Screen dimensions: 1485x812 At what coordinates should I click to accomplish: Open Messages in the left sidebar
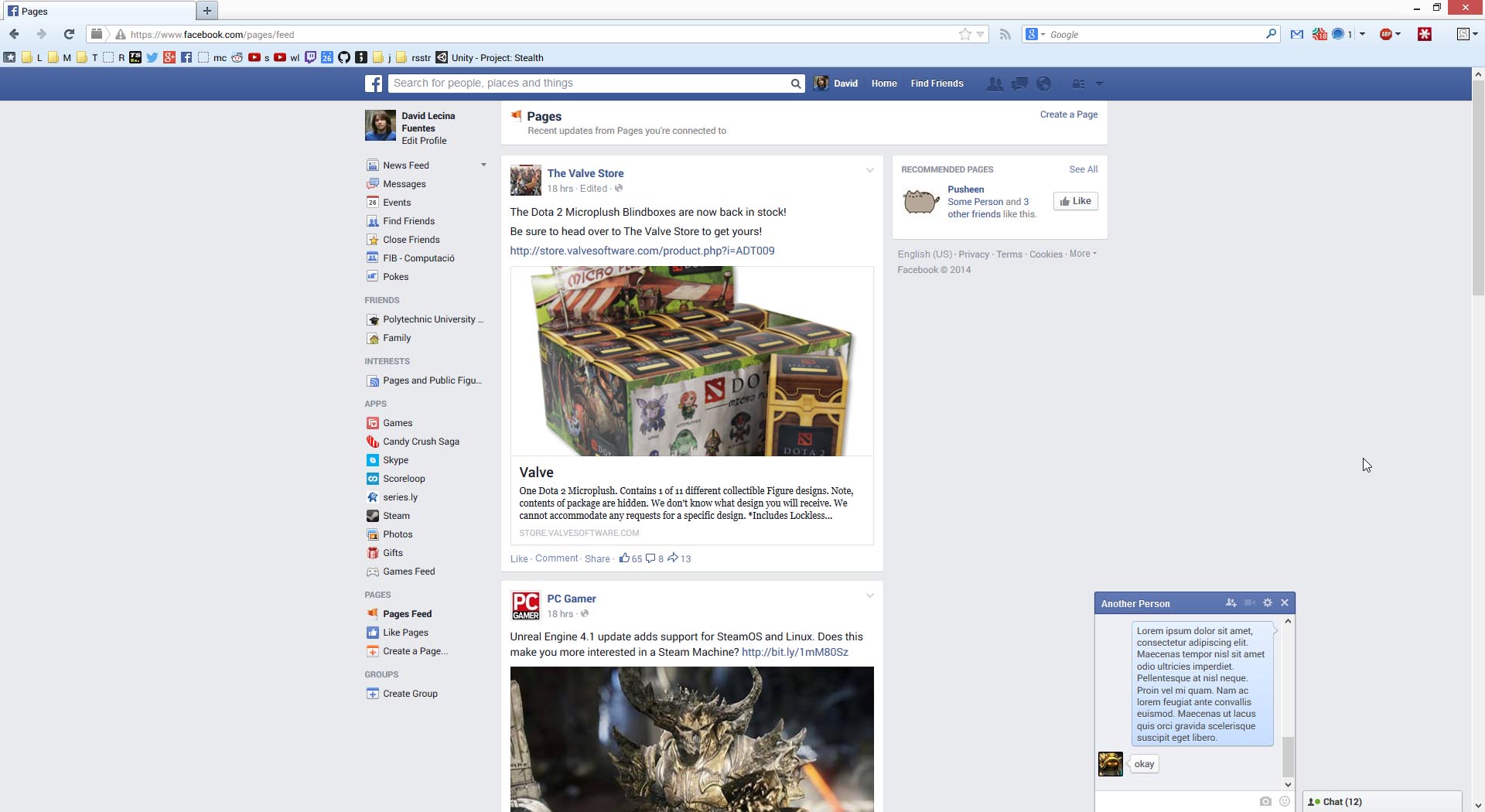click(x=404, y=184)
